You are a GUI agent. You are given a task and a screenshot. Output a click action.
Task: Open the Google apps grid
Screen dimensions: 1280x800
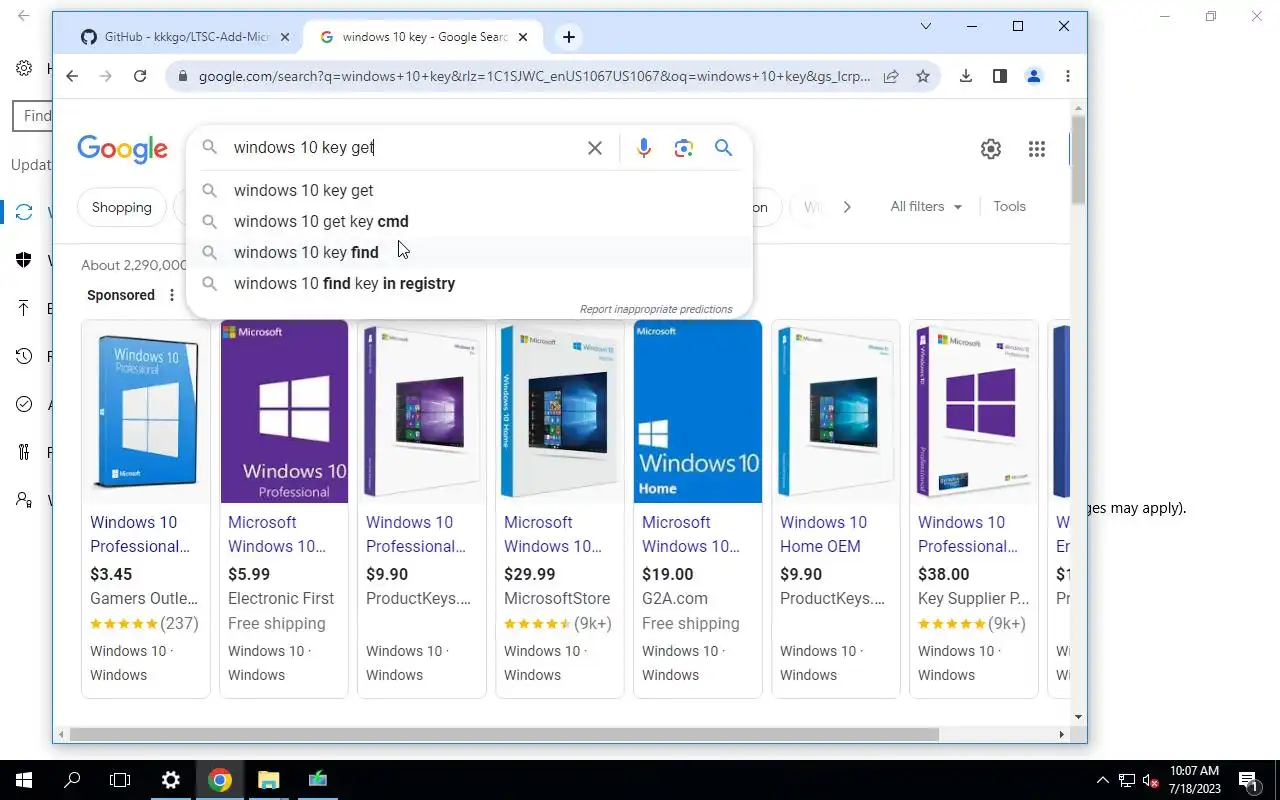(x=1037, y=149)
